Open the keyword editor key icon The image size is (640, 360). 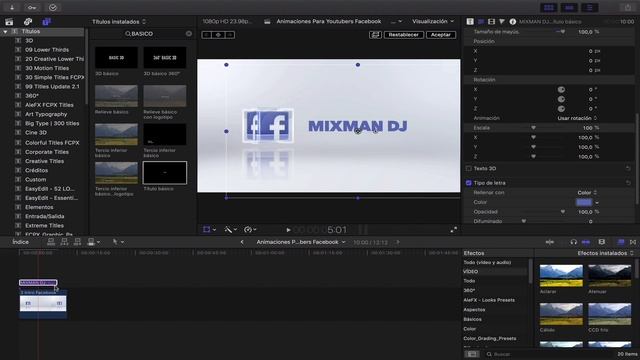(x=32, y=7)
